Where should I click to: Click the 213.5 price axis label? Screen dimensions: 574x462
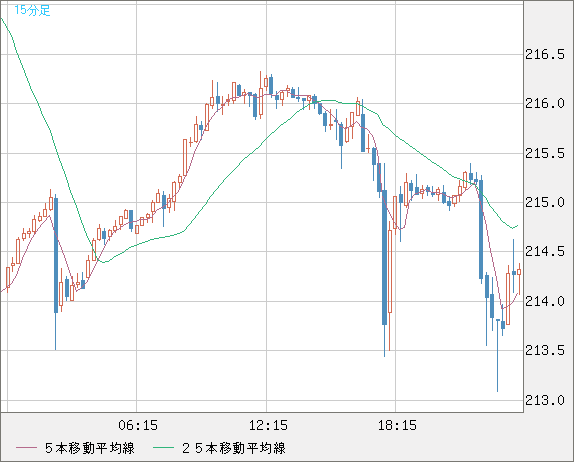pyautogui.click(x=545, y=351)
